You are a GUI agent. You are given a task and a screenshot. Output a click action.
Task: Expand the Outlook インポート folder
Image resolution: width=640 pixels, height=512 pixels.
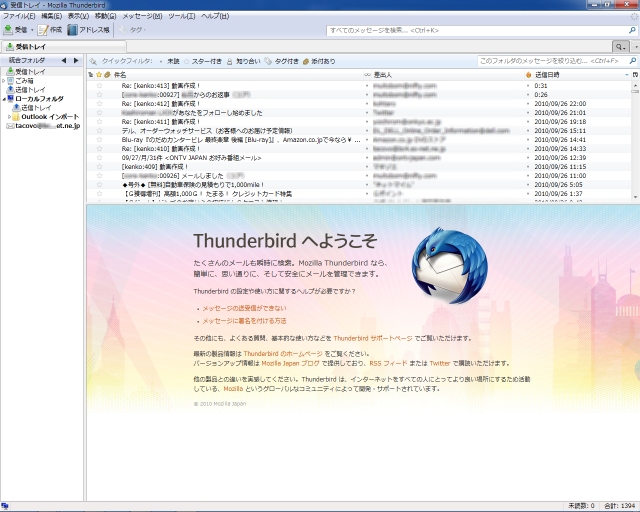pos(9,117)
